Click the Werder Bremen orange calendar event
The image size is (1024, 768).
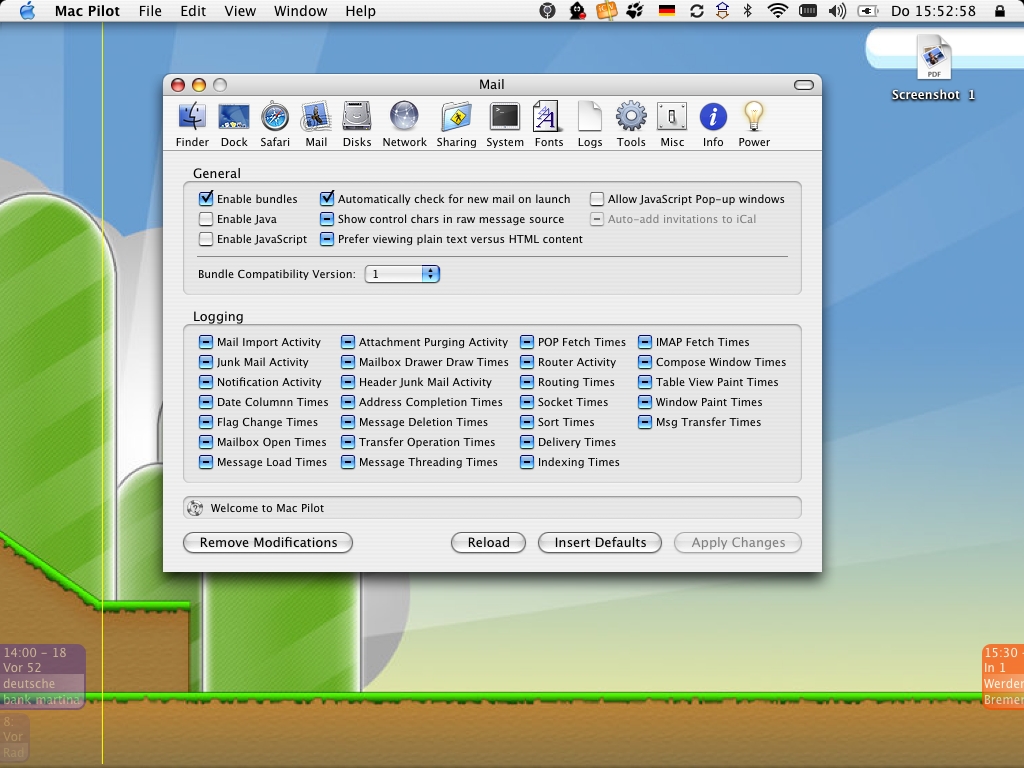pyautogui.click(x=1003, y=676)
